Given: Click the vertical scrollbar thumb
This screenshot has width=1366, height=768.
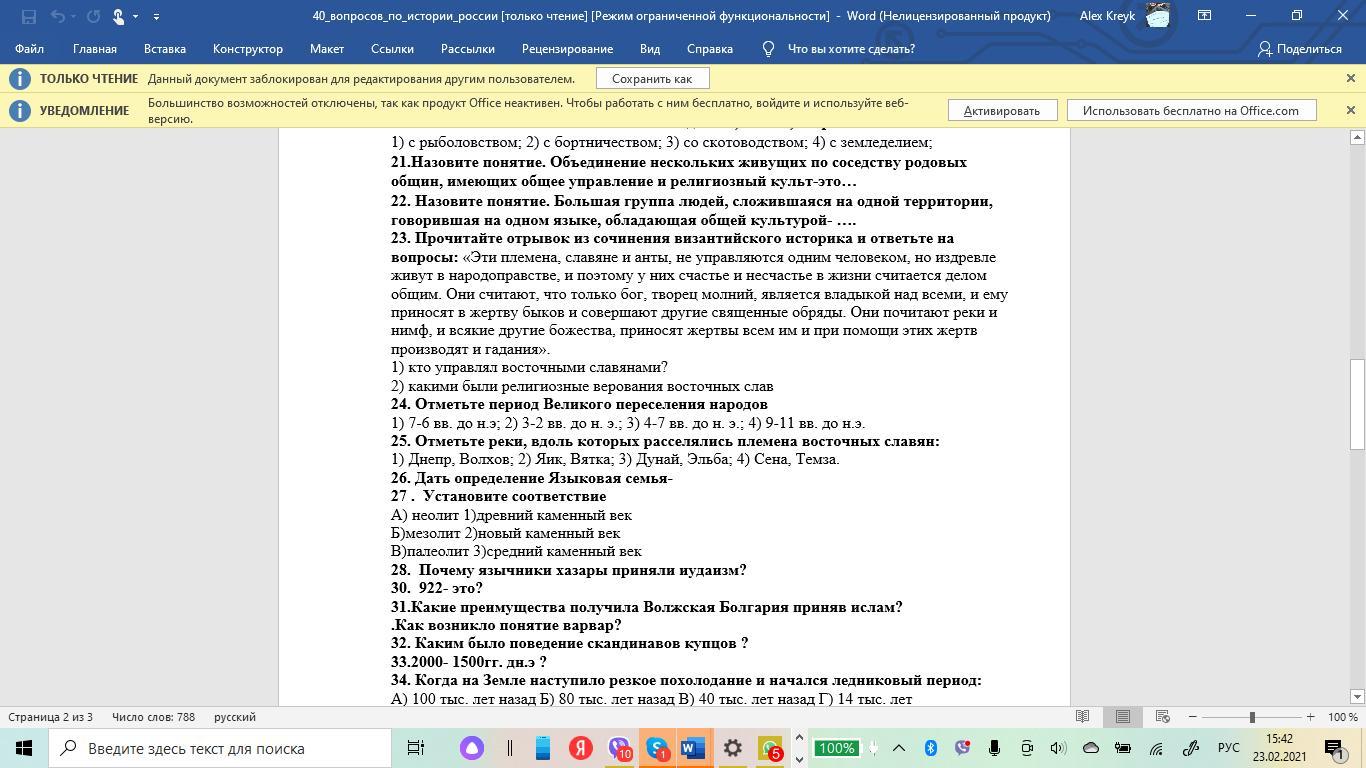Looking at the screenshot, I should coord(1357,404).
